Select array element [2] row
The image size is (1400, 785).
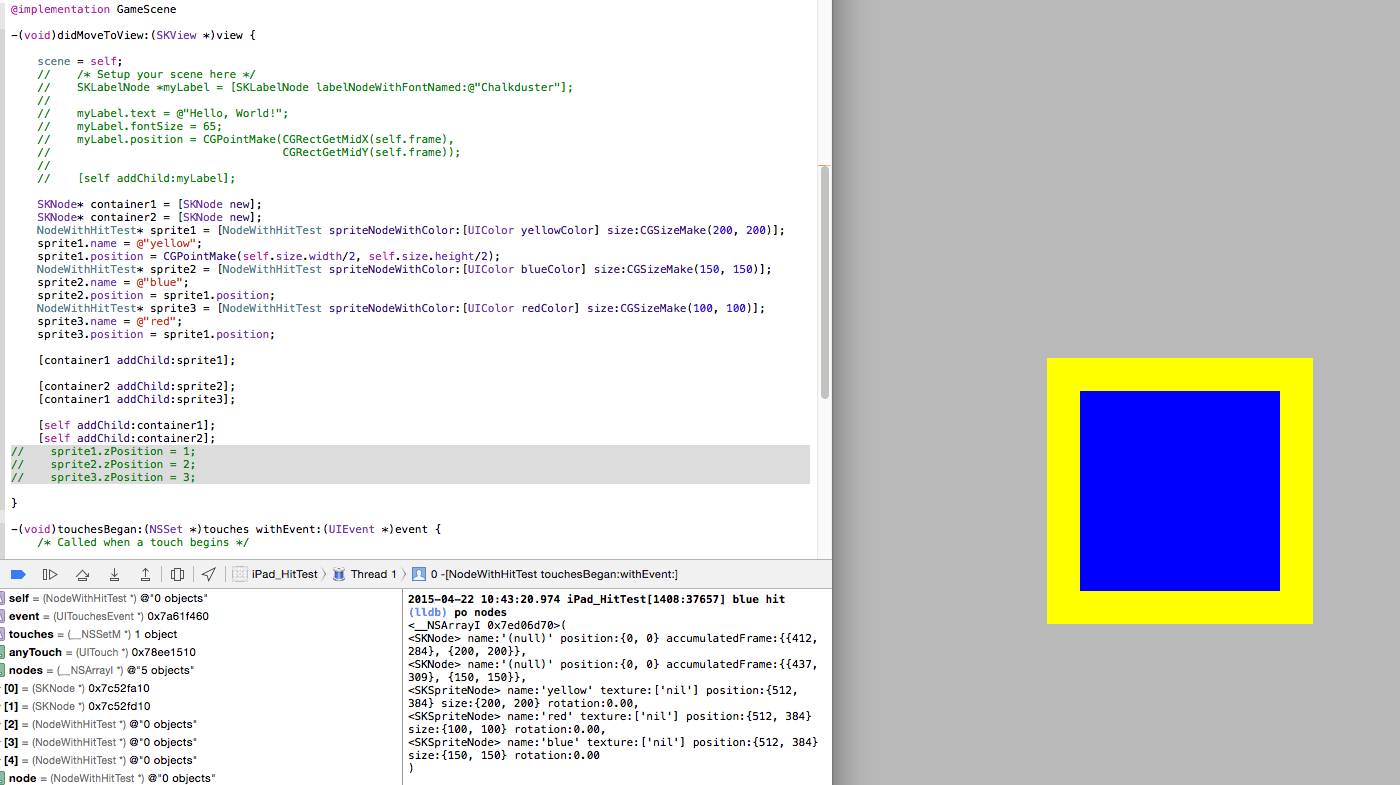click(200, 724)
